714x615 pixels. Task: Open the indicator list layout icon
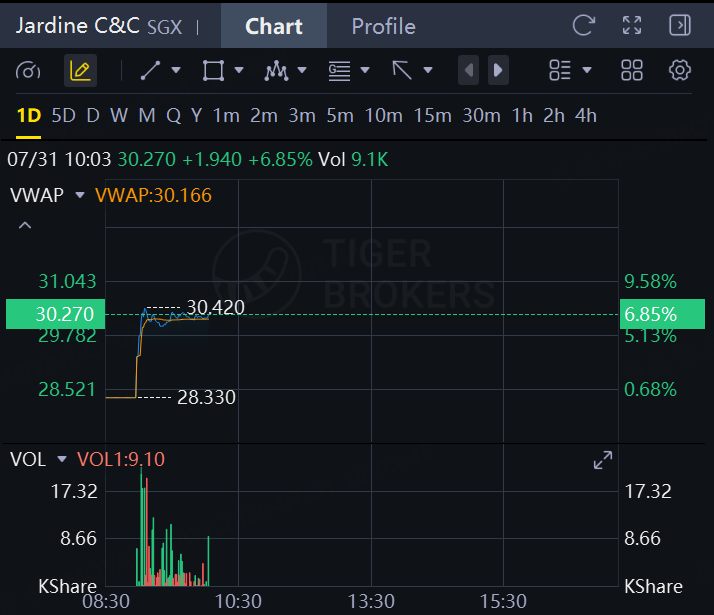pyautogui.click(x=560, y=70)
